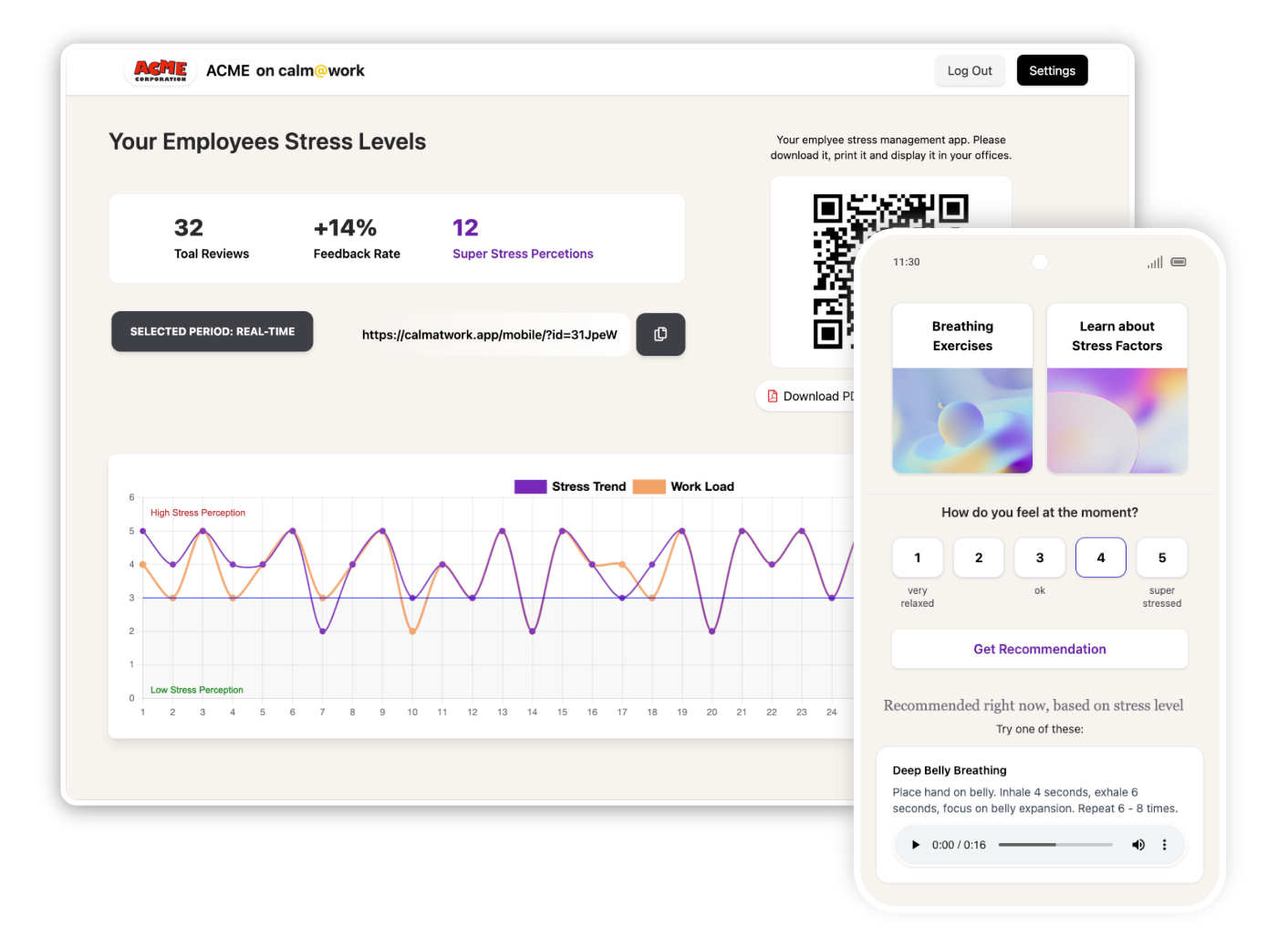Screen dimensions: 1288x938
Task: Open the Learn about Stress Factors card
Action: (1117, 389)
